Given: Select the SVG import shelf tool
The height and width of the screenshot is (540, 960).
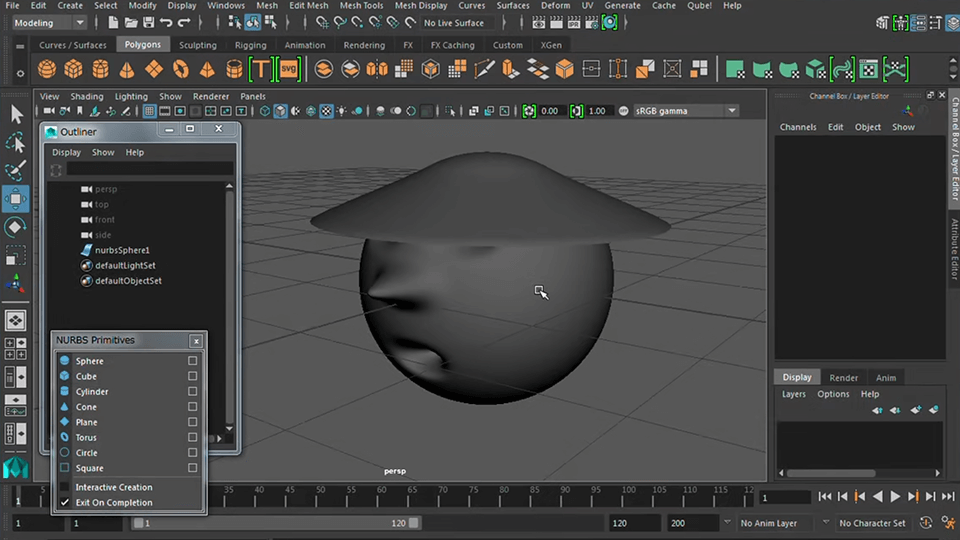Looking at the screenshot, I should click(x=289, y=69).
